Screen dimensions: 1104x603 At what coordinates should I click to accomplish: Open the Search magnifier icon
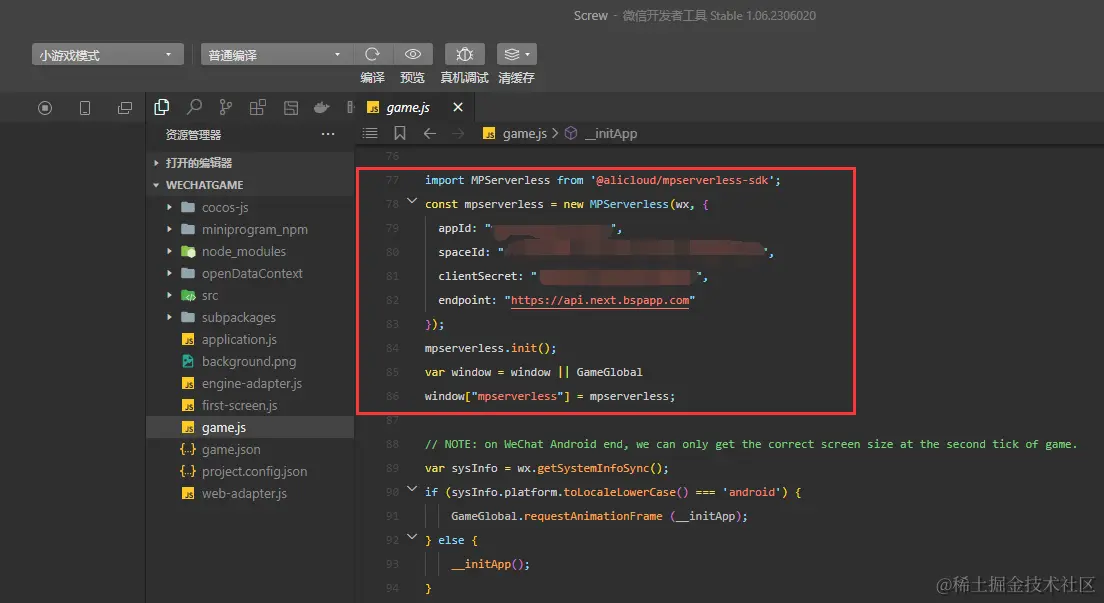(194, 107)
